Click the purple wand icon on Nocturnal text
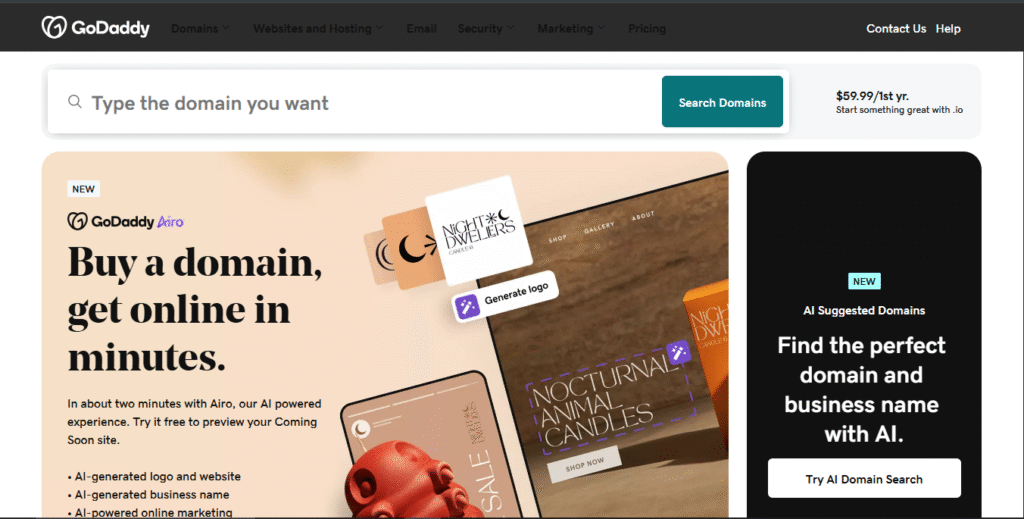Screen dimensions: 1024x519 coord(678,353)
